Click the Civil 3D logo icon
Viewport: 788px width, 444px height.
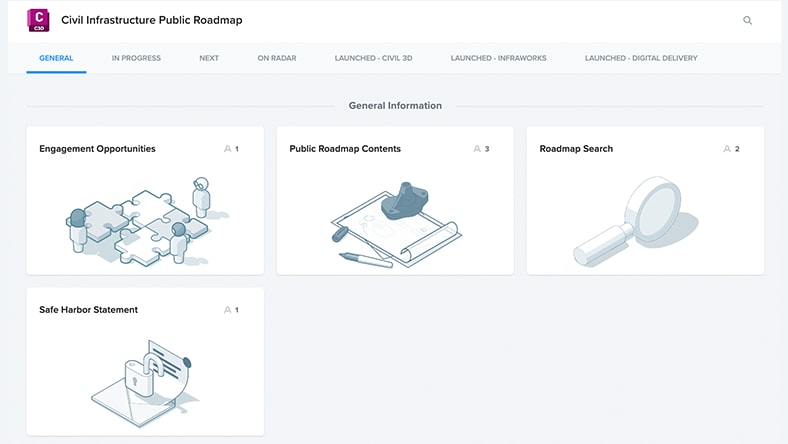point(39,20)
